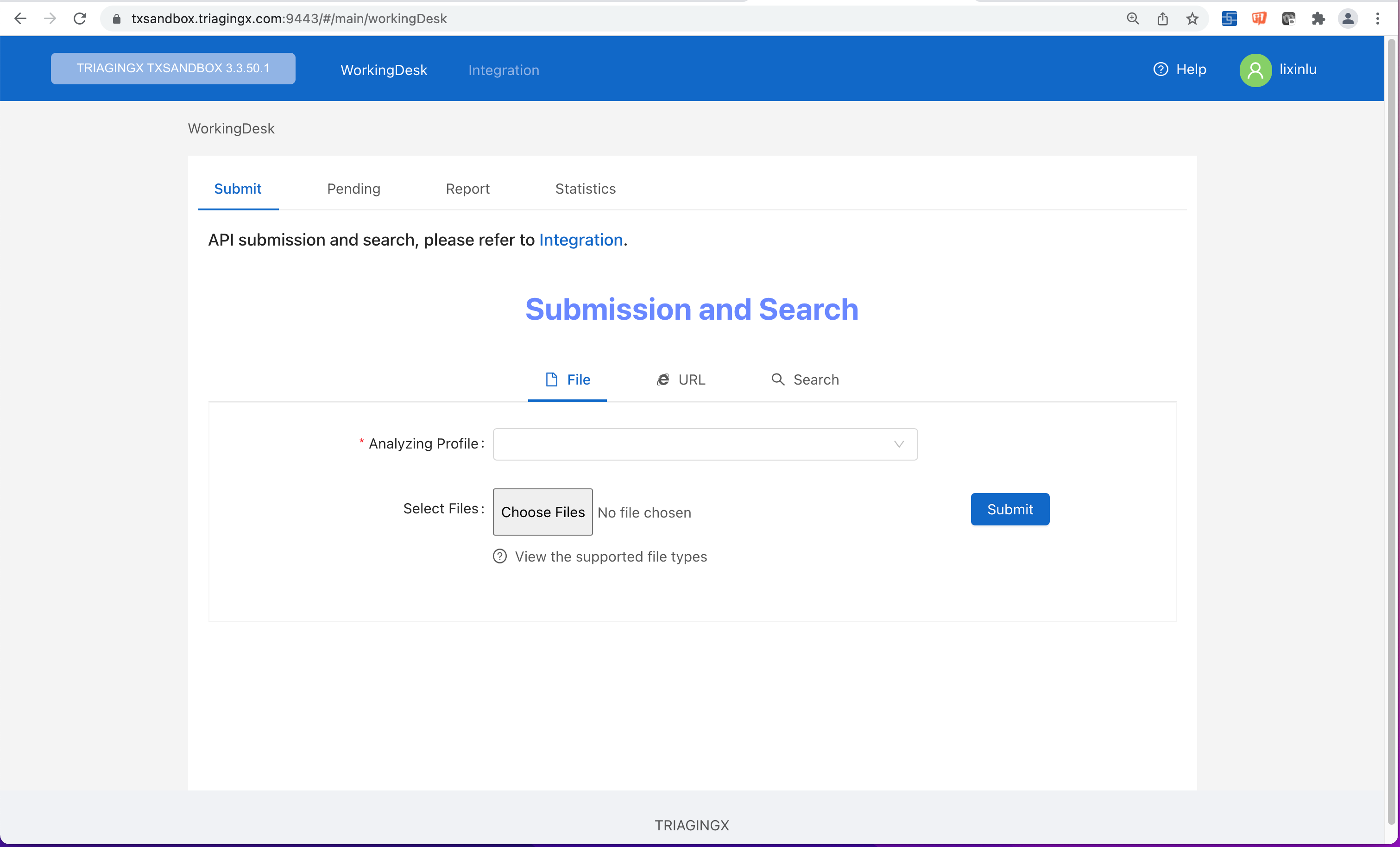Click the TRIAGINGX TXSANDBOX 3.3.50.1 badge

click(x=173, y=68)
